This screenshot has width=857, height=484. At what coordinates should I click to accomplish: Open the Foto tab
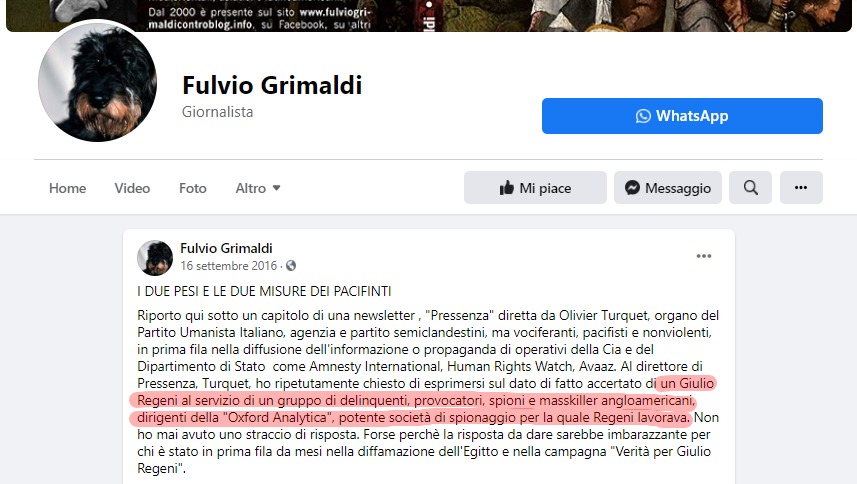(193, 188)
